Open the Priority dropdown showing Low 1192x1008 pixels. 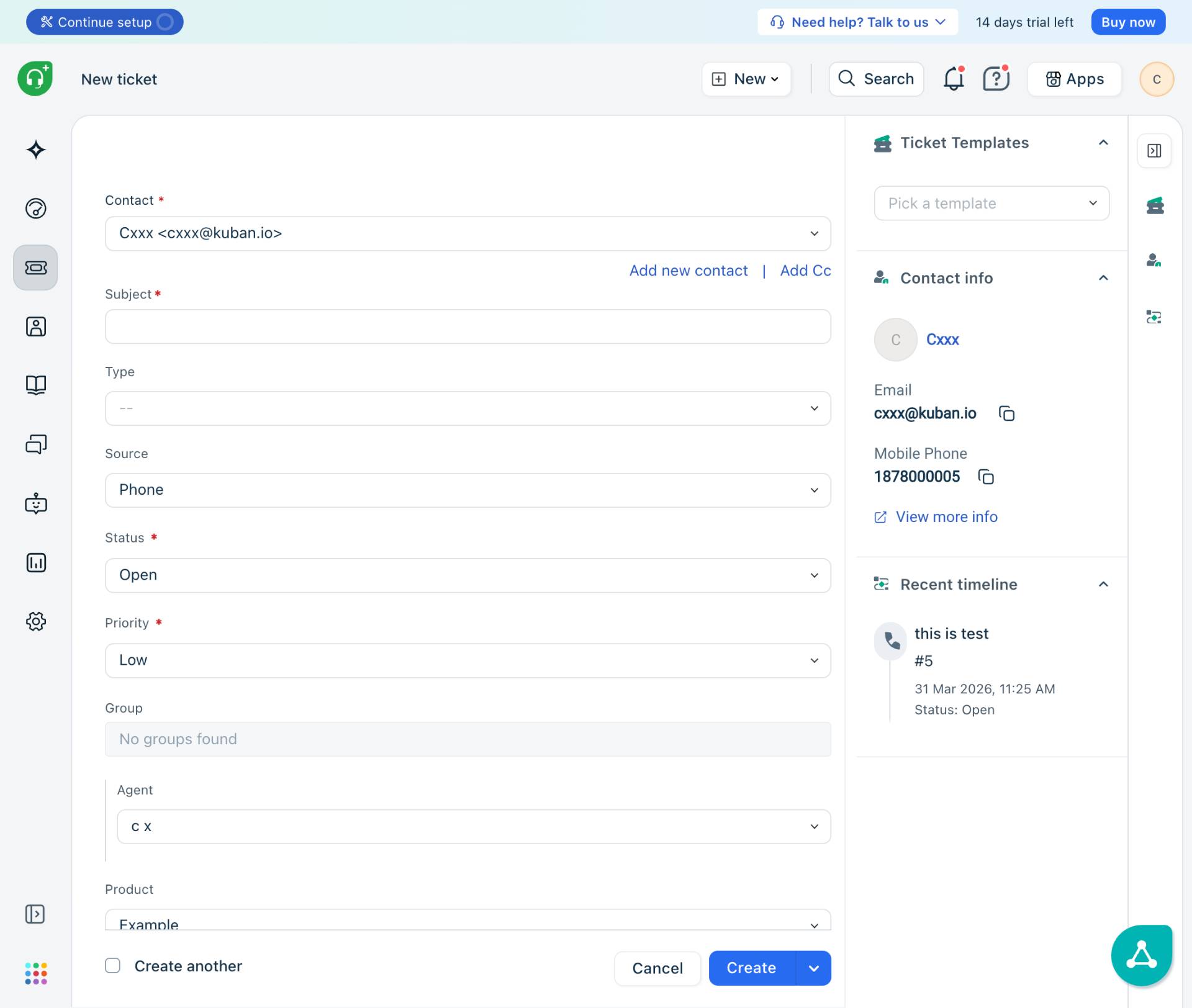[467, 660]
